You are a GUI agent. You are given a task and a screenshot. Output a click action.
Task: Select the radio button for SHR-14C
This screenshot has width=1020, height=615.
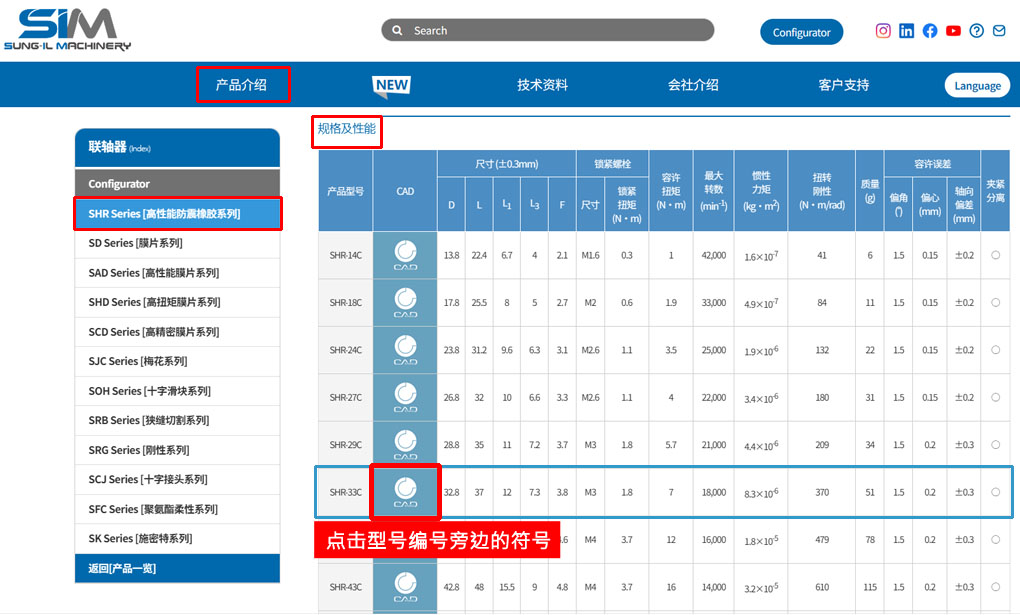click(995, 255)
